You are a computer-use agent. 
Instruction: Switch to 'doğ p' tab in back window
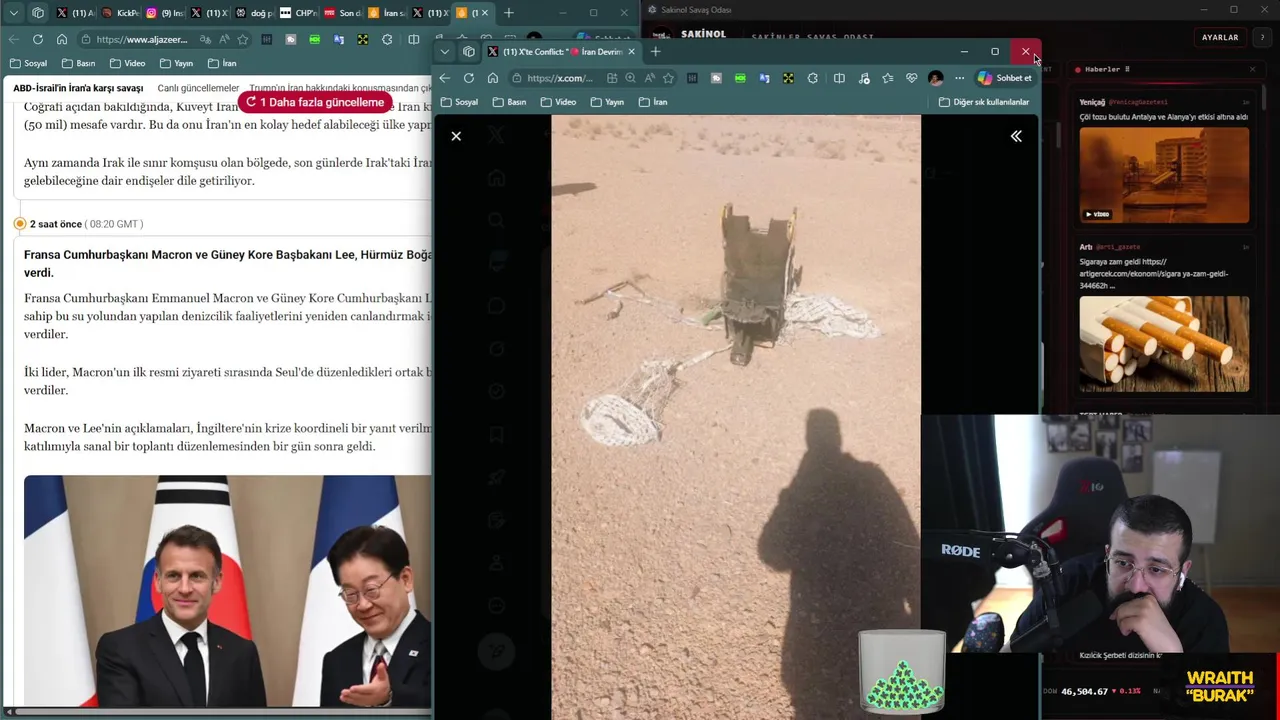(254, 13)
